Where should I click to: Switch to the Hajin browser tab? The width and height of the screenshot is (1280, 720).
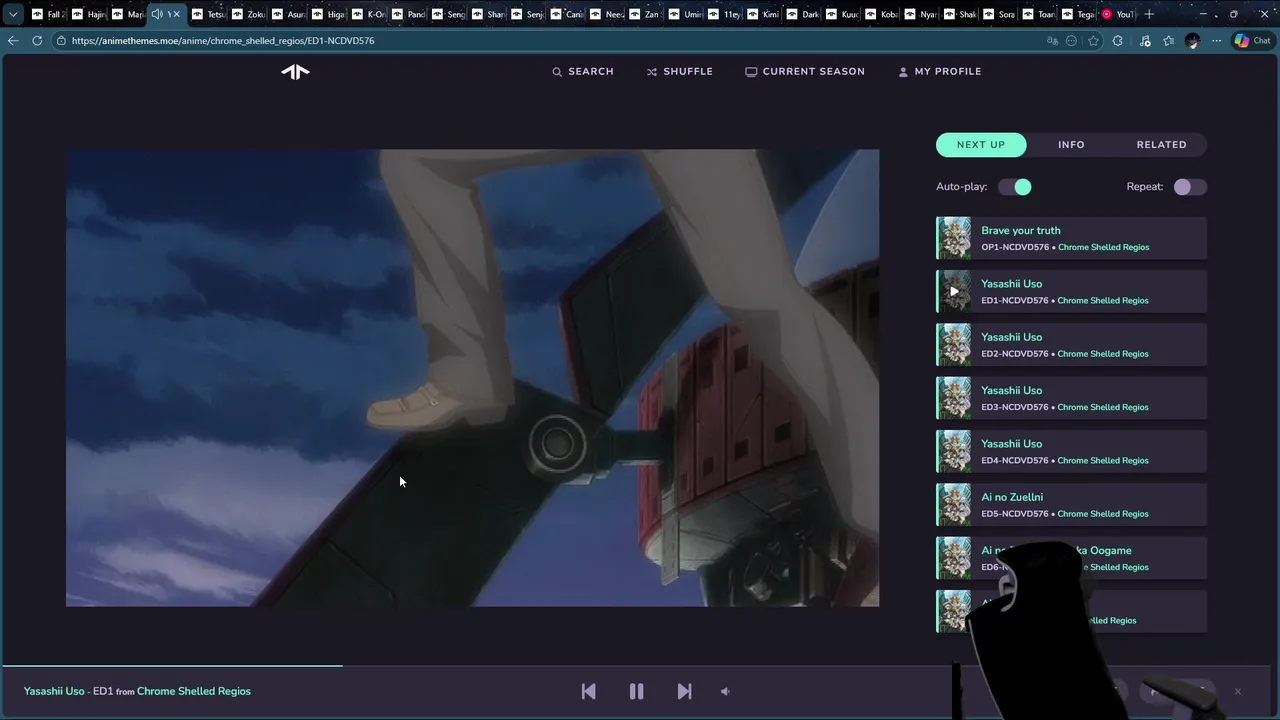[87, 14]
